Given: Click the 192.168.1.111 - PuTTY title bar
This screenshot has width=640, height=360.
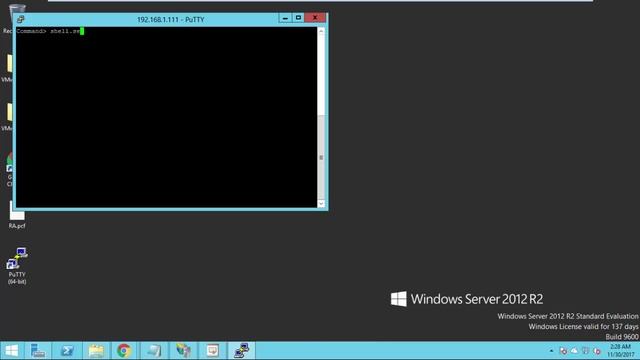Looking at the screenshot, I should pos(170,19).
